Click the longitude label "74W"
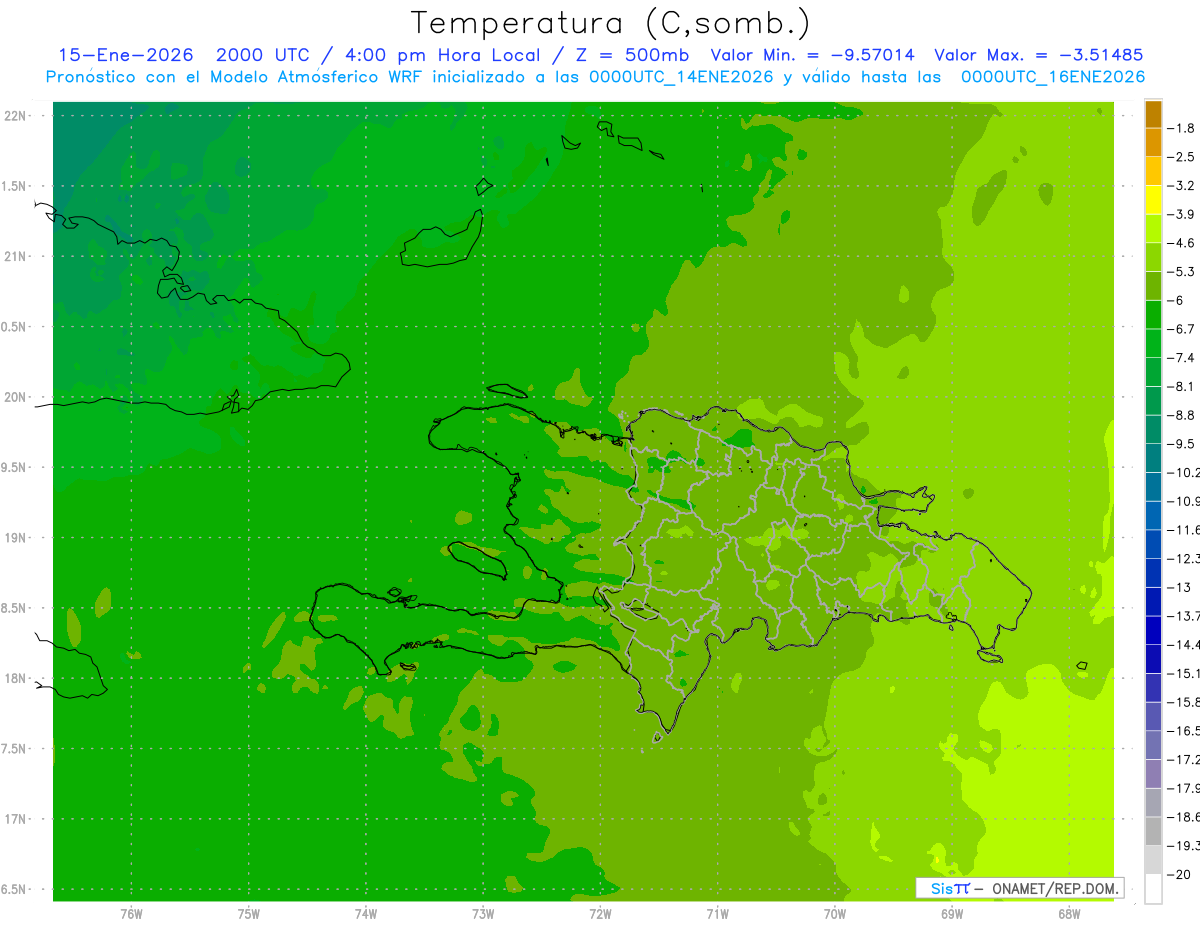This screenshot has height=927, width=1200. [x=366, y=915]
